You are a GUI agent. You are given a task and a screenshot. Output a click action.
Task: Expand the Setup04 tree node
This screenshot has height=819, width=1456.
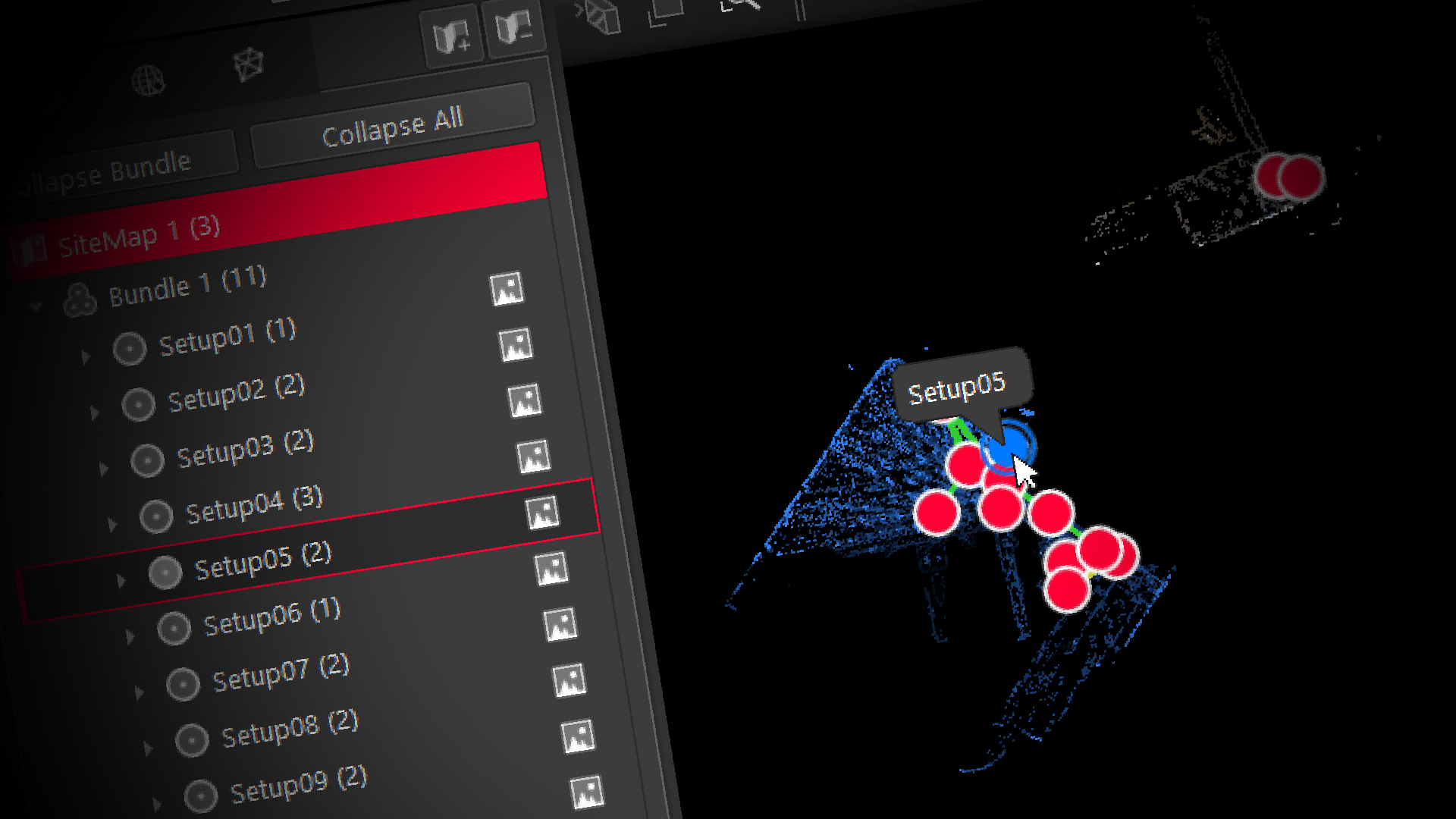112,524
